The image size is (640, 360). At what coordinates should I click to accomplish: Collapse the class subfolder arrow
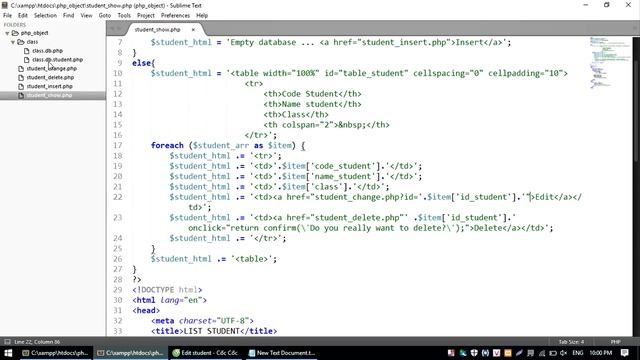tap(13, 42)
